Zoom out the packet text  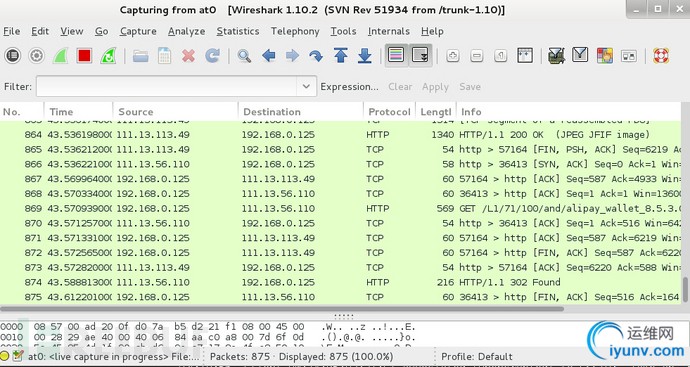477,56
